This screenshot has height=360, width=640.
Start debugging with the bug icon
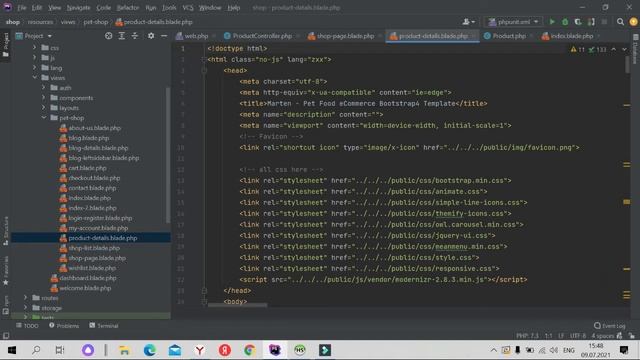pos(565,22)
